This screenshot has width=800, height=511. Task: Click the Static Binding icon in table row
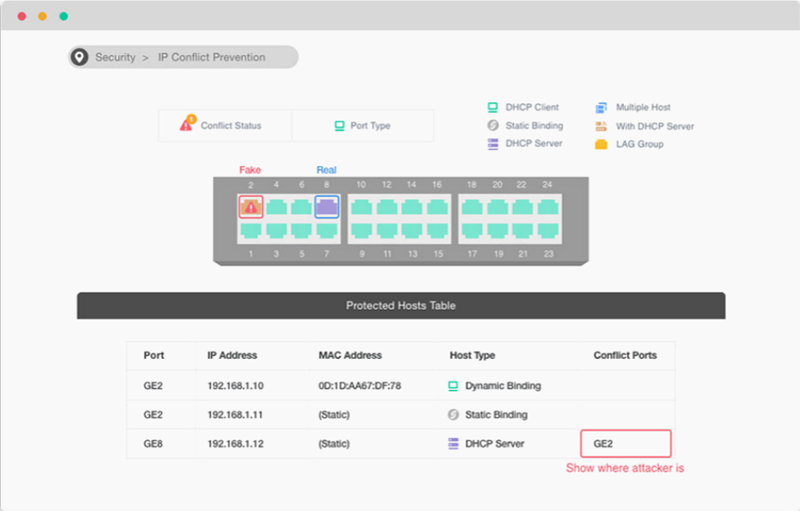coord(453,415)
